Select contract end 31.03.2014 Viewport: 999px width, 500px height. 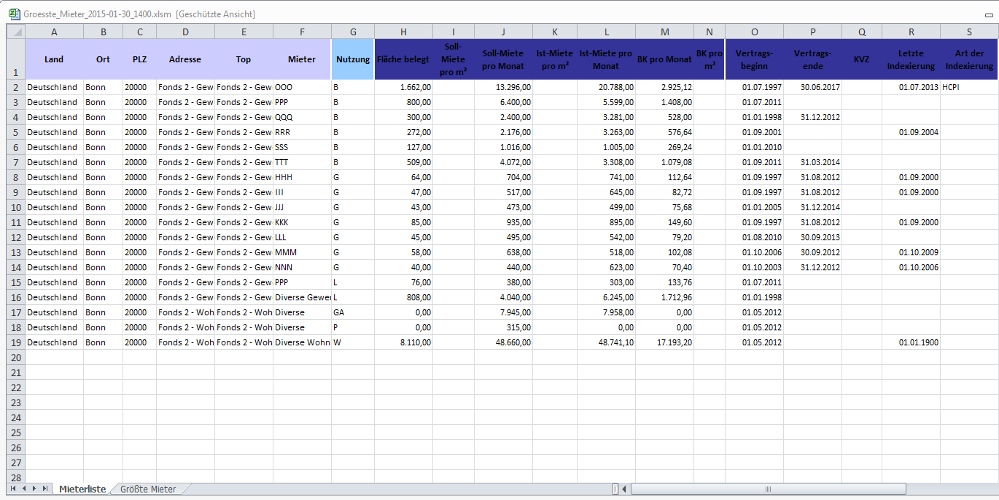click(812, 162)
